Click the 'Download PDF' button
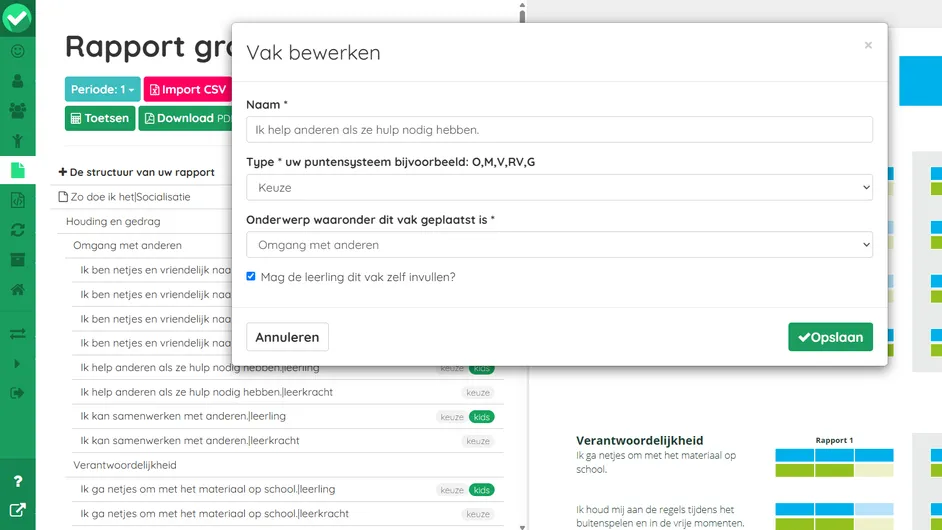This screenshot has height=530, width=942. pyautogui.click(x=186, y=118)
